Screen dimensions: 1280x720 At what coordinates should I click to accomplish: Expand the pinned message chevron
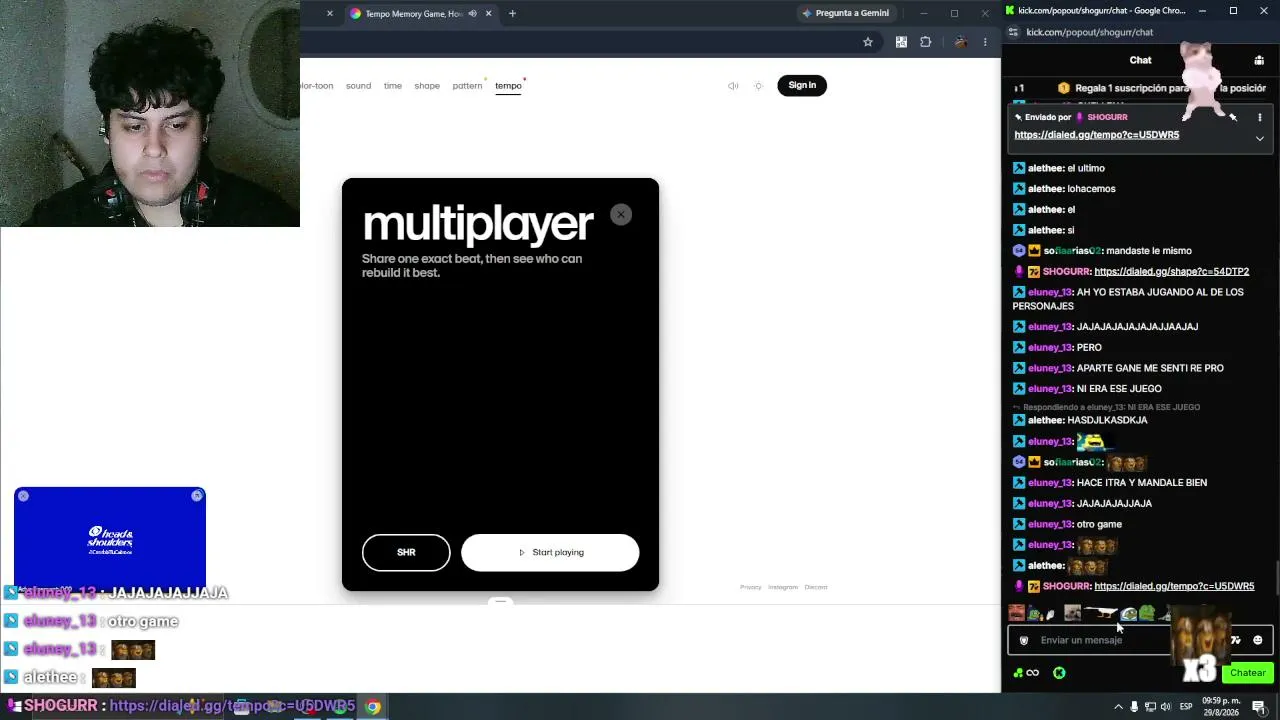(x=1260, y=138)
